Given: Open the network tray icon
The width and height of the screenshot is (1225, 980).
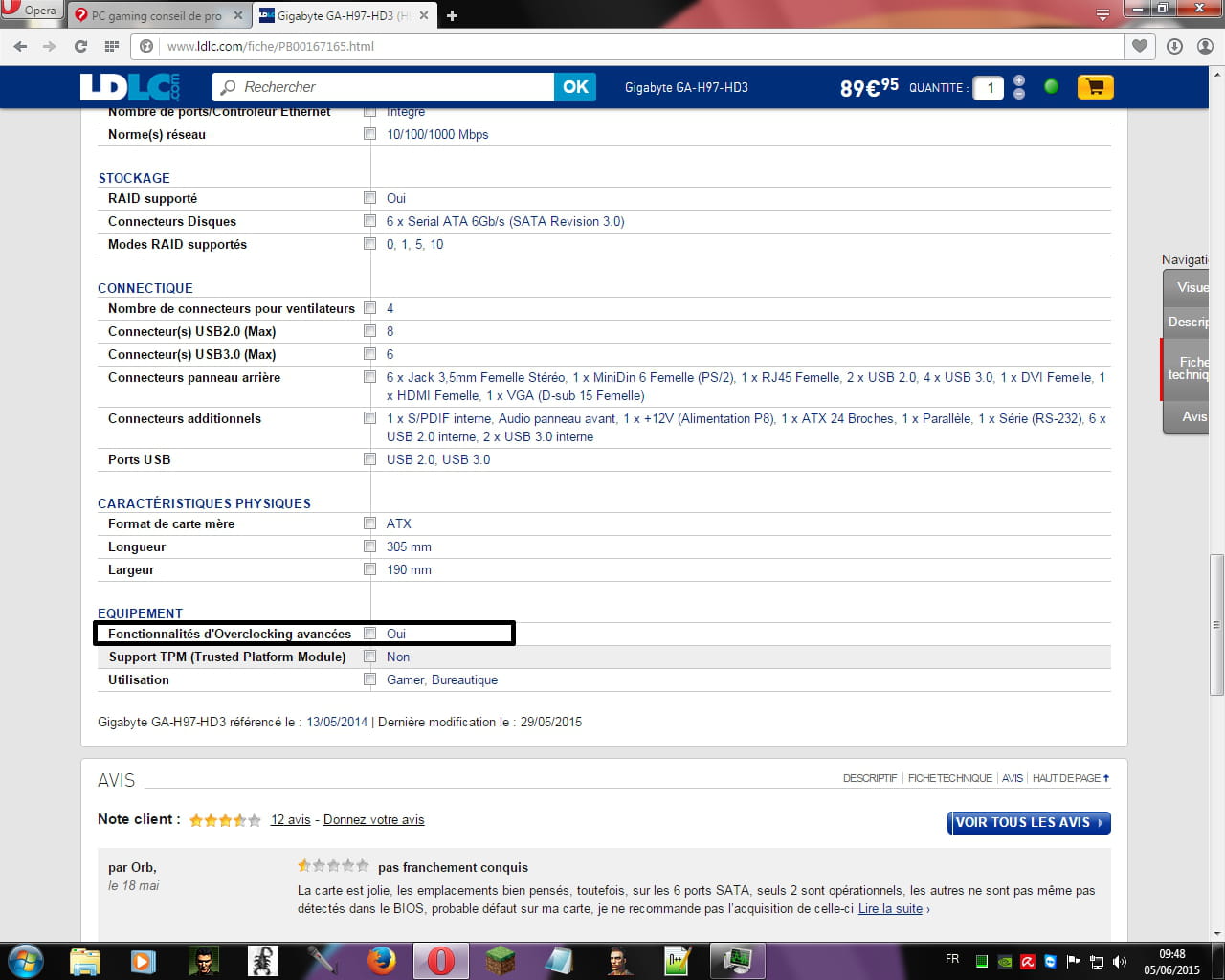Looking at the screenshot, I should pos(1097,961).
